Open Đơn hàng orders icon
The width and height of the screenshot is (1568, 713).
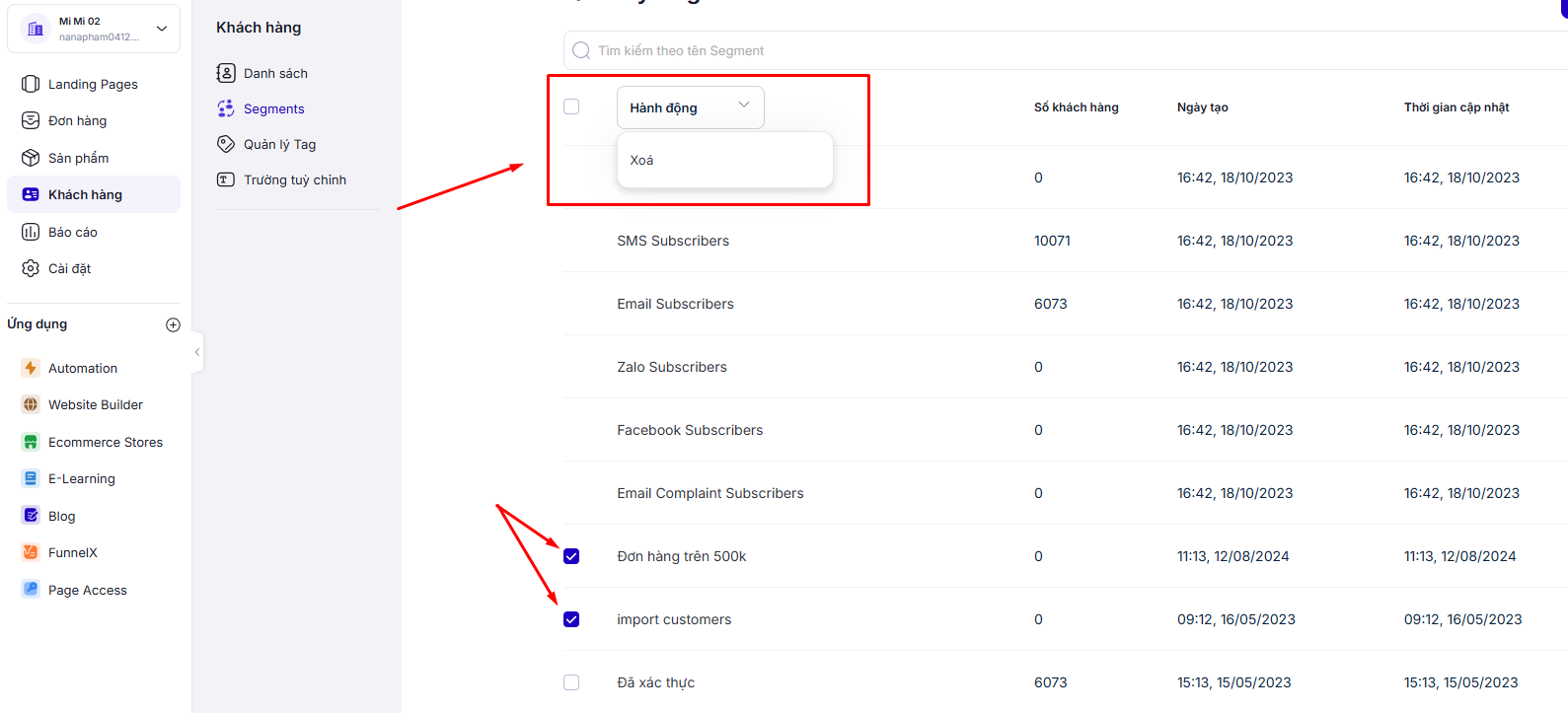click(31, 120)
